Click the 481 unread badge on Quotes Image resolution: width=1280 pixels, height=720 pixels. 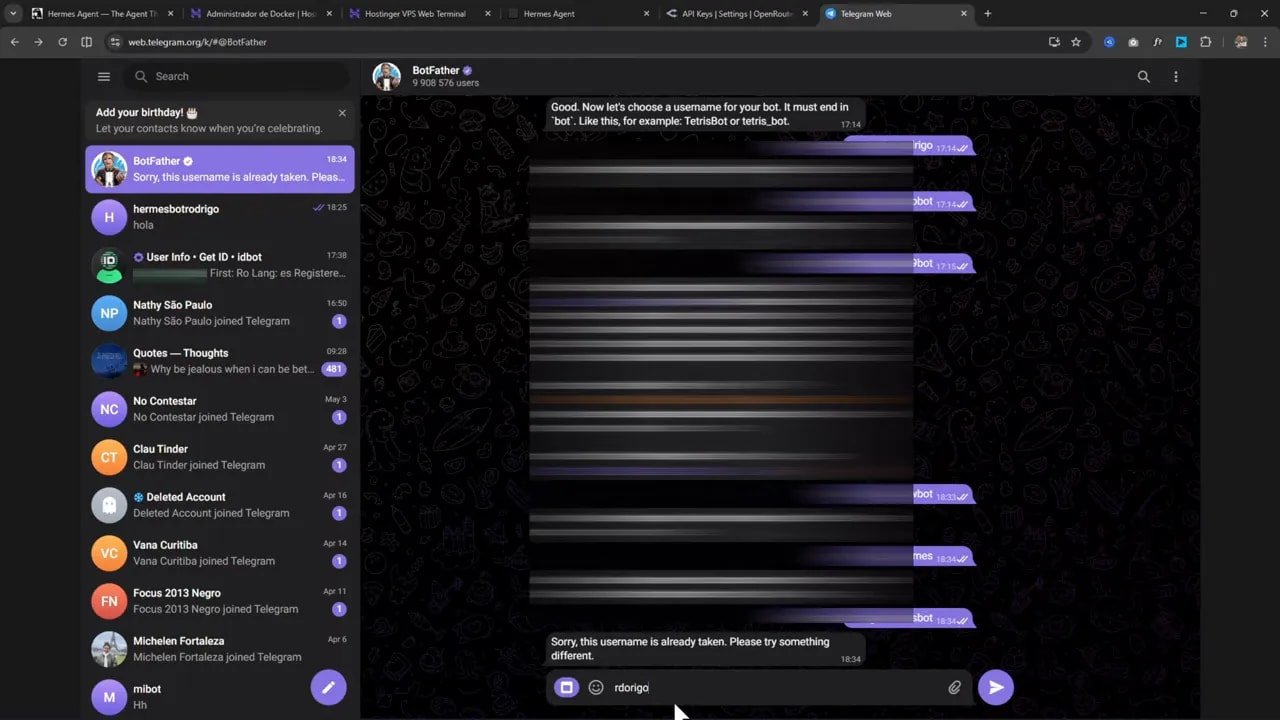334,369
